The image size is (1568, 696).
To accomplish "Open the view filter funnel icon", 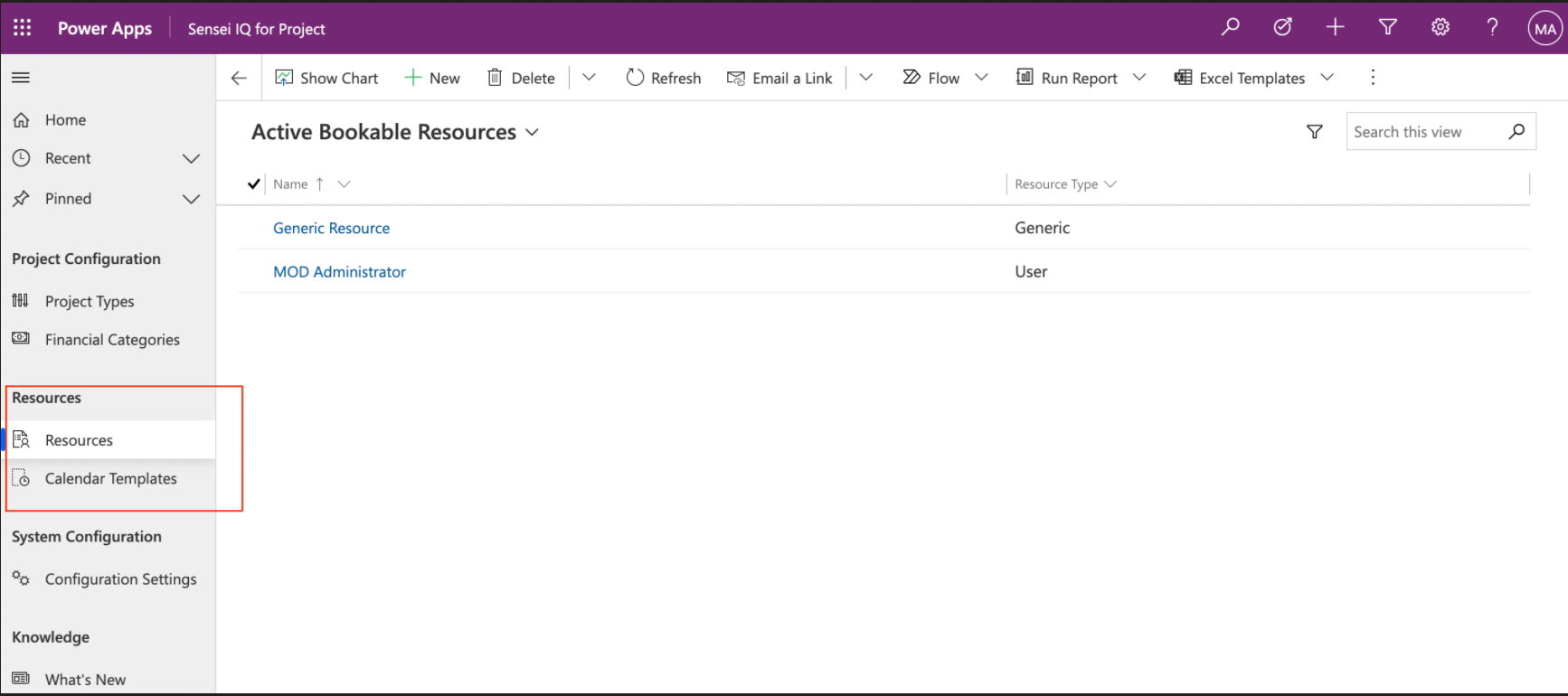I will [x=1315, y=132].
